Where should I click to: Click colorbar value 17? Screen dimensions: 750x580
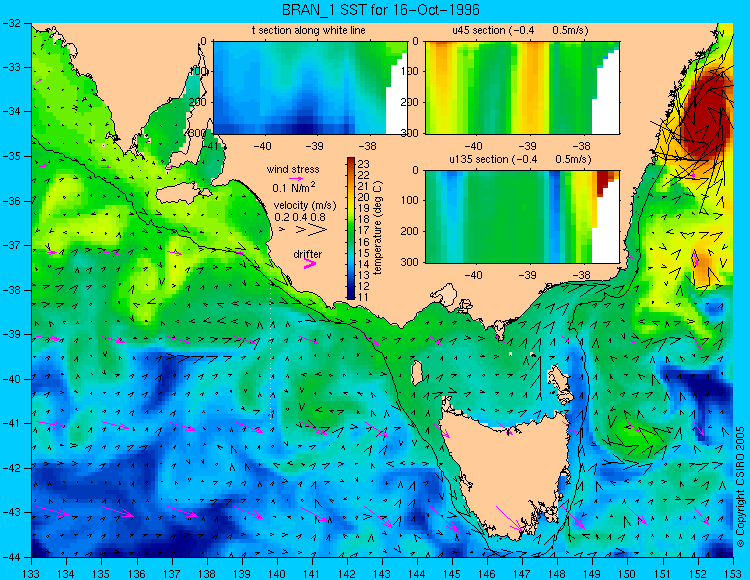(x=364, y=231)
